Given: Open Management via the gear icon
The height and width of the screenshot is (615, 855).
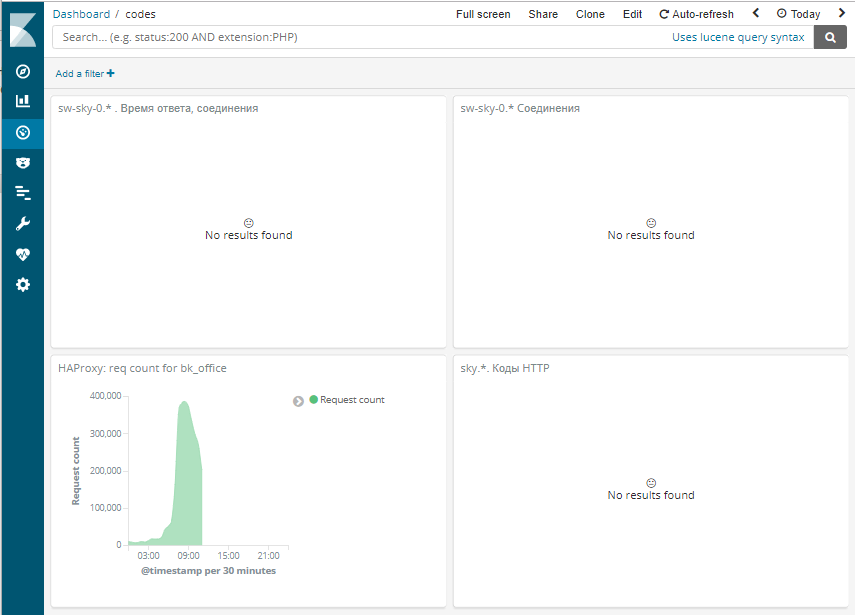Looking at the screenshot, I should (22, 285).
